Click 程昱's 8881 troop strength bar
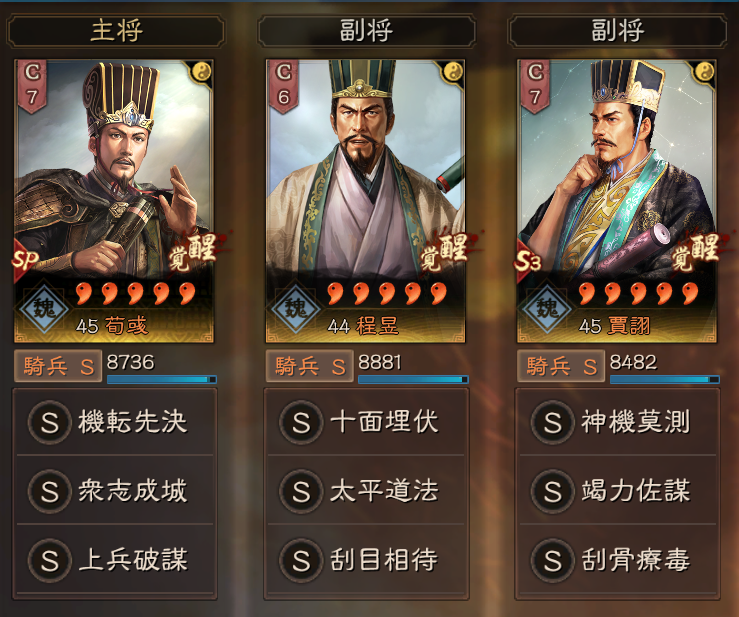 point(413,379)
